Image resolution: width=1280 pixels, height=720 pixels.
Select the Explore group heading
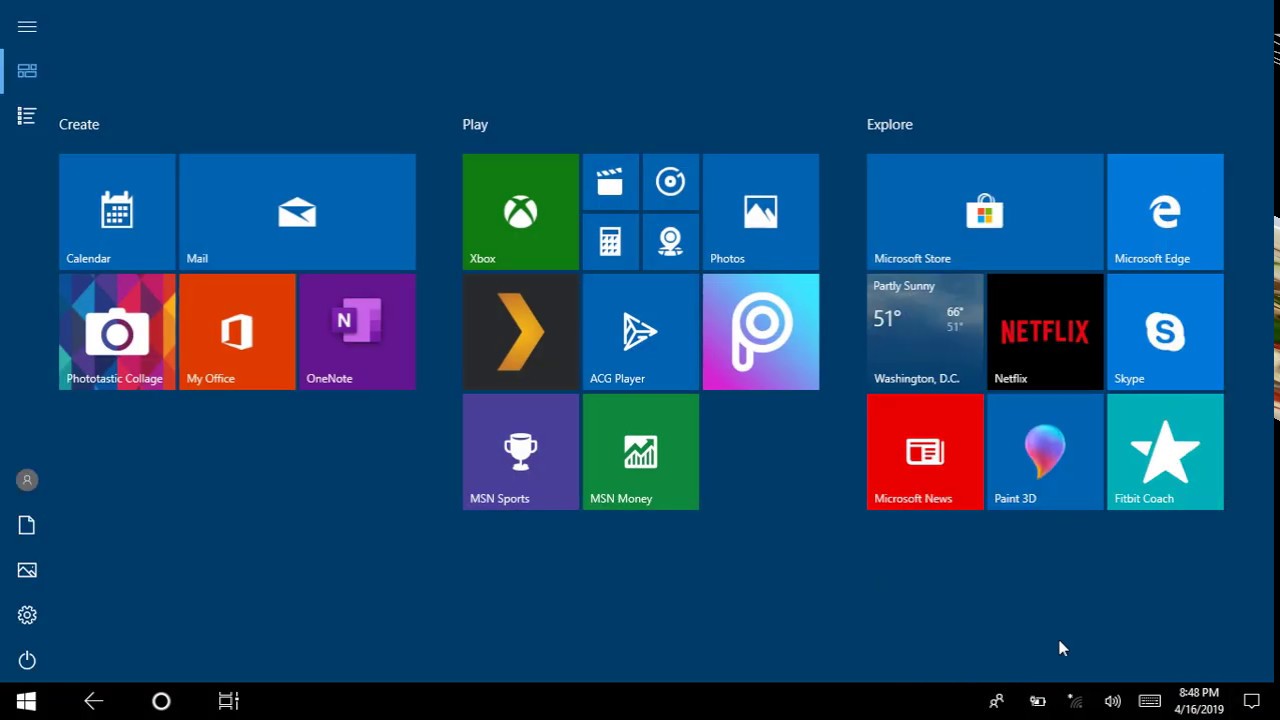pyautogui.click(x=890, y=124)
